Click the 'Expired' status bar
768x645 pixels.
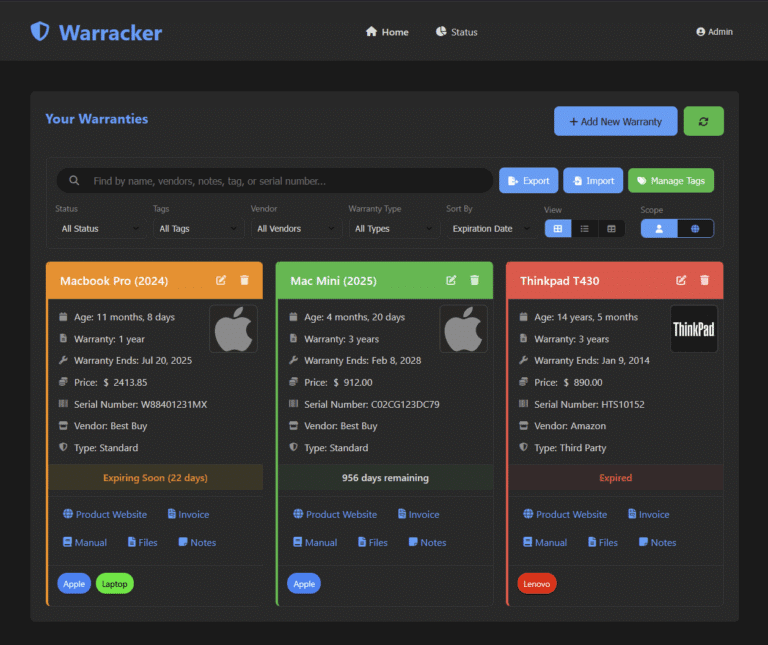point(616,478)
